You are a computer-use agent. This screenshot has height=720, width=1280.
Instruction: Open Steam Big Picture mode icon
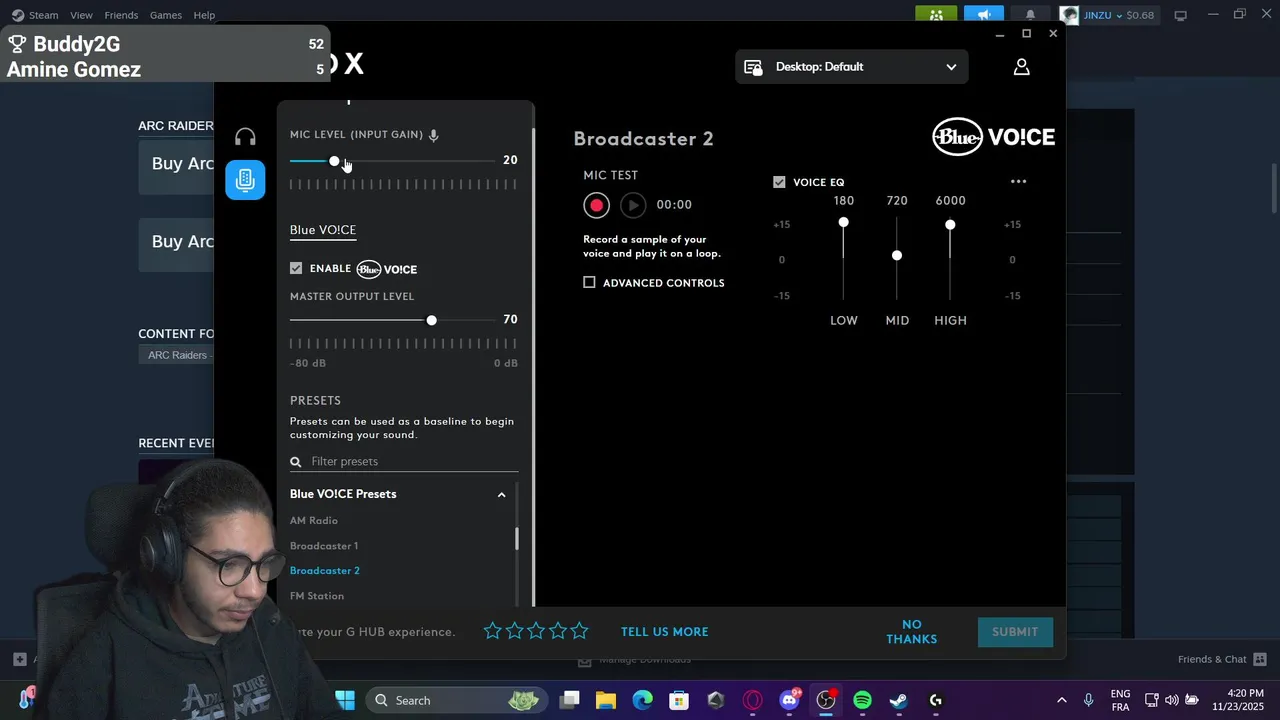point(1180,15)
